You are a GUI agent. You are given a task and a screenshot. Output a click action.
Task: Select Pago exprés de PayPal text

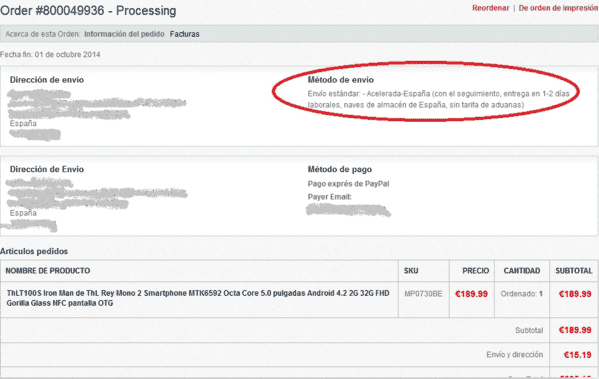[x=348, y=184]
